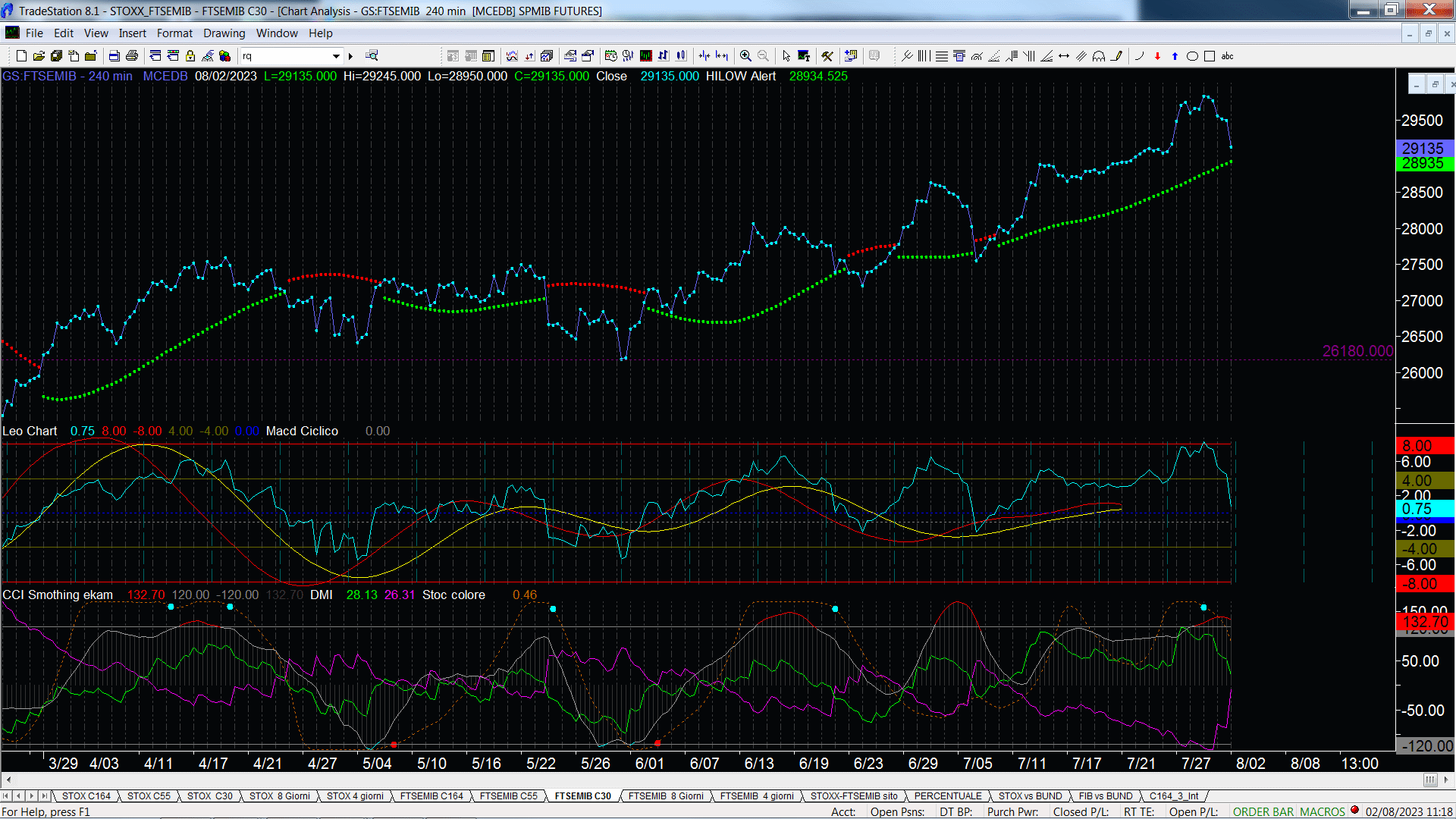Select the green bar chart type icon

click(645, 56)
